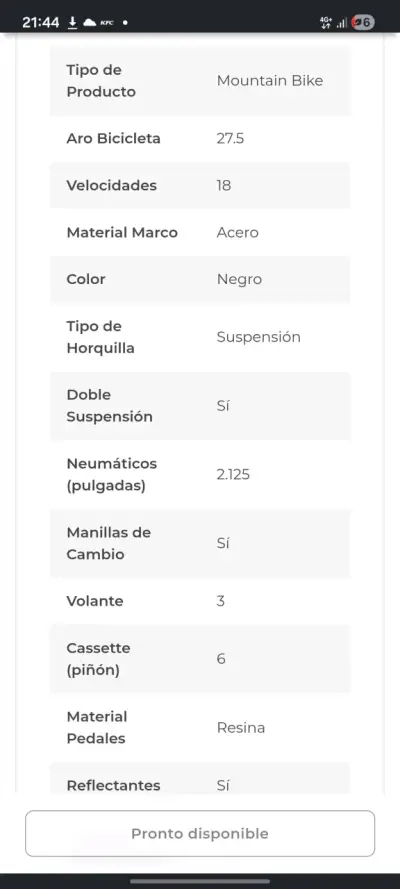Tap the Tipo de Horquilla Suspensión value
400x889 pixels.
pyautogui.click(x=258, y=337)
